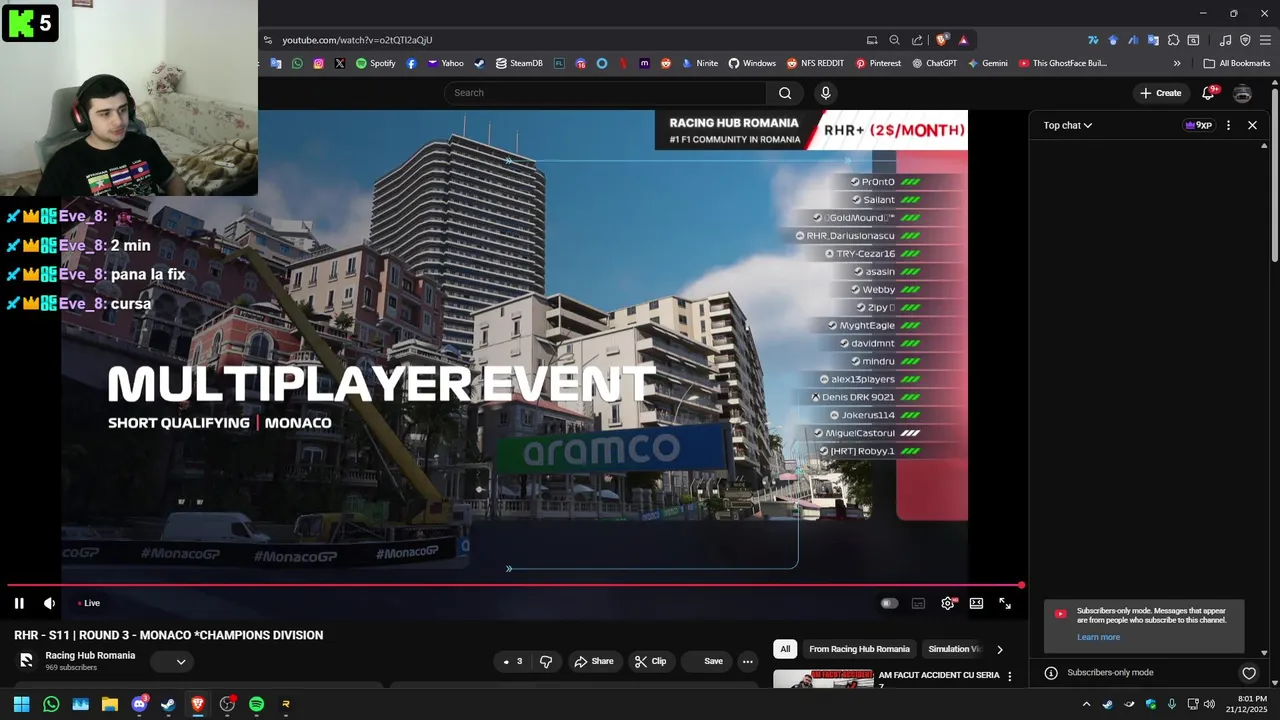The image size is (1280, 720).
Task: Jump to Live indicator in player
Action: click(89, 603)
